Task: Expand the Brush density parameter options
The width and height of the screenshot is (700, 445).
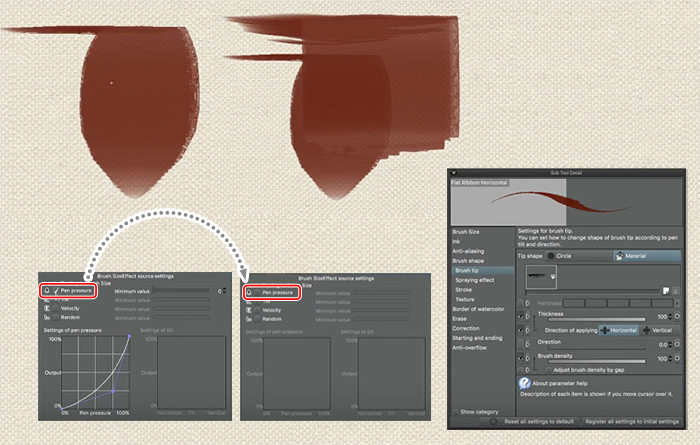Action: tap(528, 356)
